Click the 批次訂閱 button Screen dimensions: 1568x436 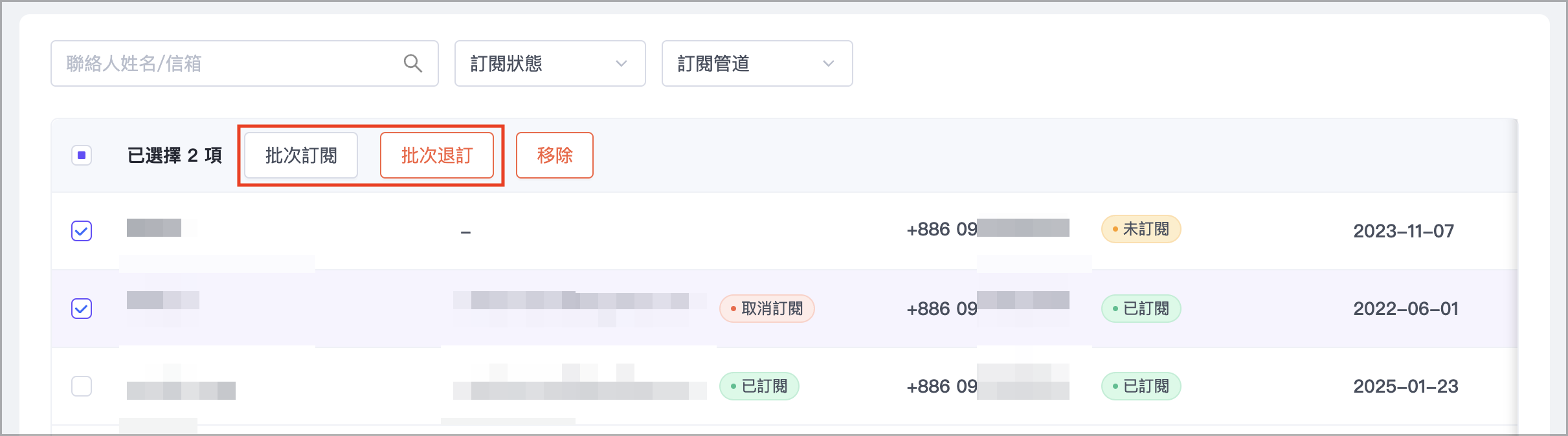pos(301,155)
